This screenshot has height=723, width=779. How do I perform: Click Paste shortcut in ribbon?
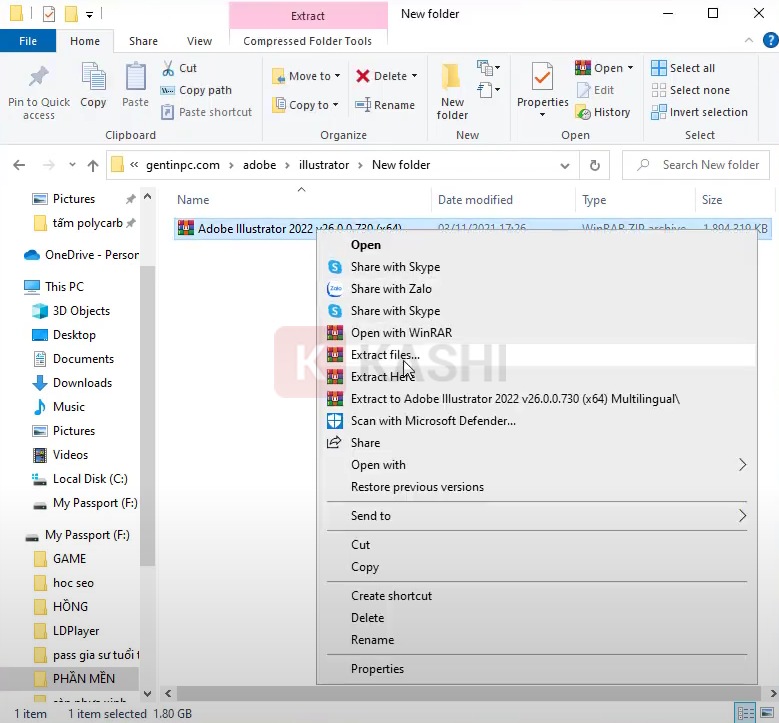coord(206,112)
